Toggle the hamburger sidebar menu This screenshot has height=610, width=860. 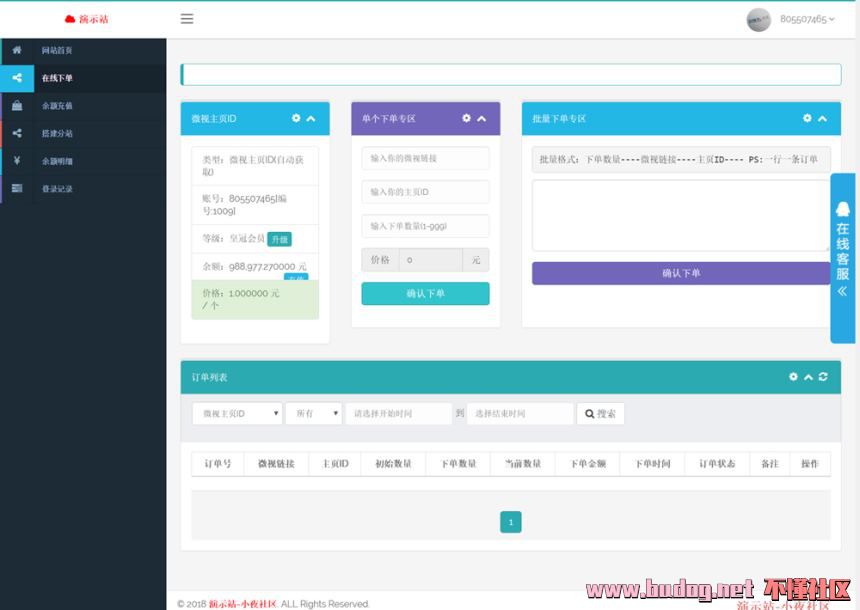pyautogui.click(x=187, y=18)
